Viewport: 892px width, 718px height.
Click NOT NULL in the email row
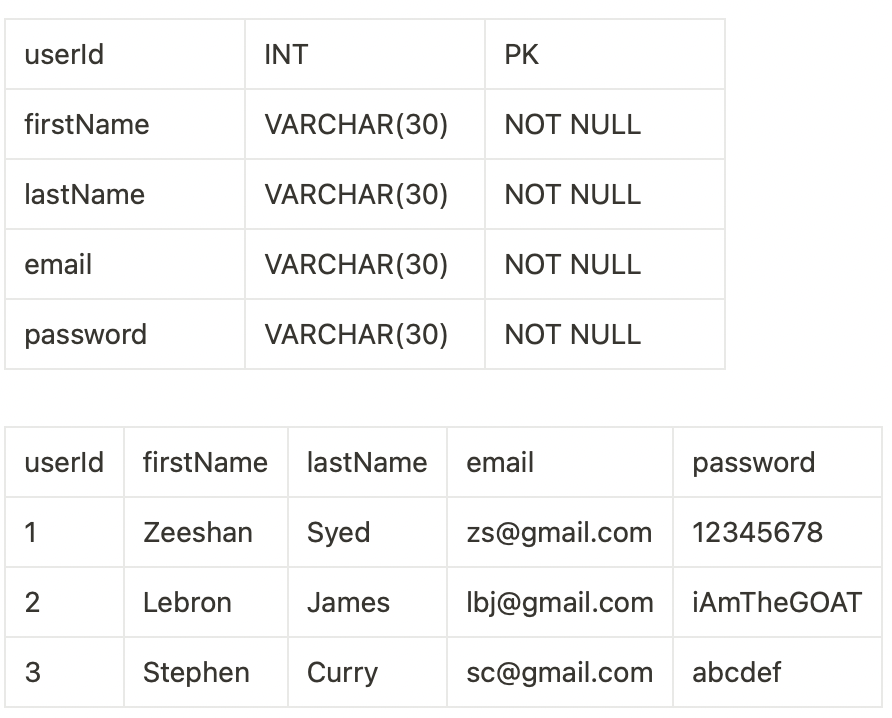[572, 264]
